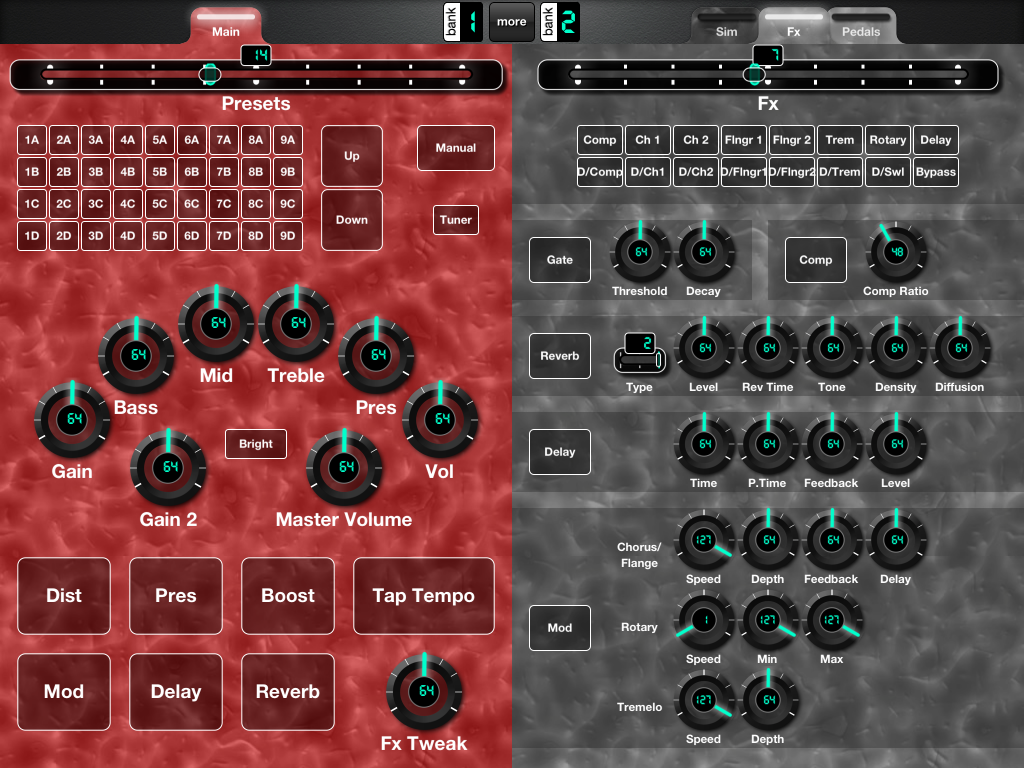Select preset 1A
The image size is (1024, 768).
point(32,140)
